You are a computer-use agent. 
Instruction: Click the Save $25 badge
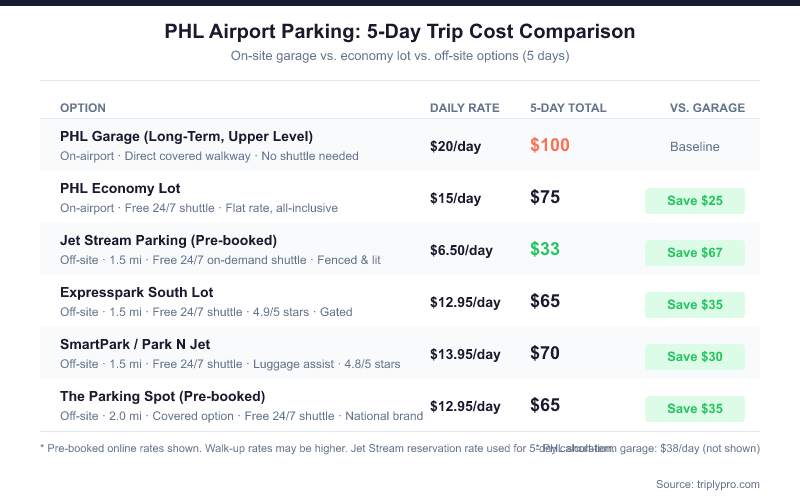pyautogui.click(x=695, y=201)
